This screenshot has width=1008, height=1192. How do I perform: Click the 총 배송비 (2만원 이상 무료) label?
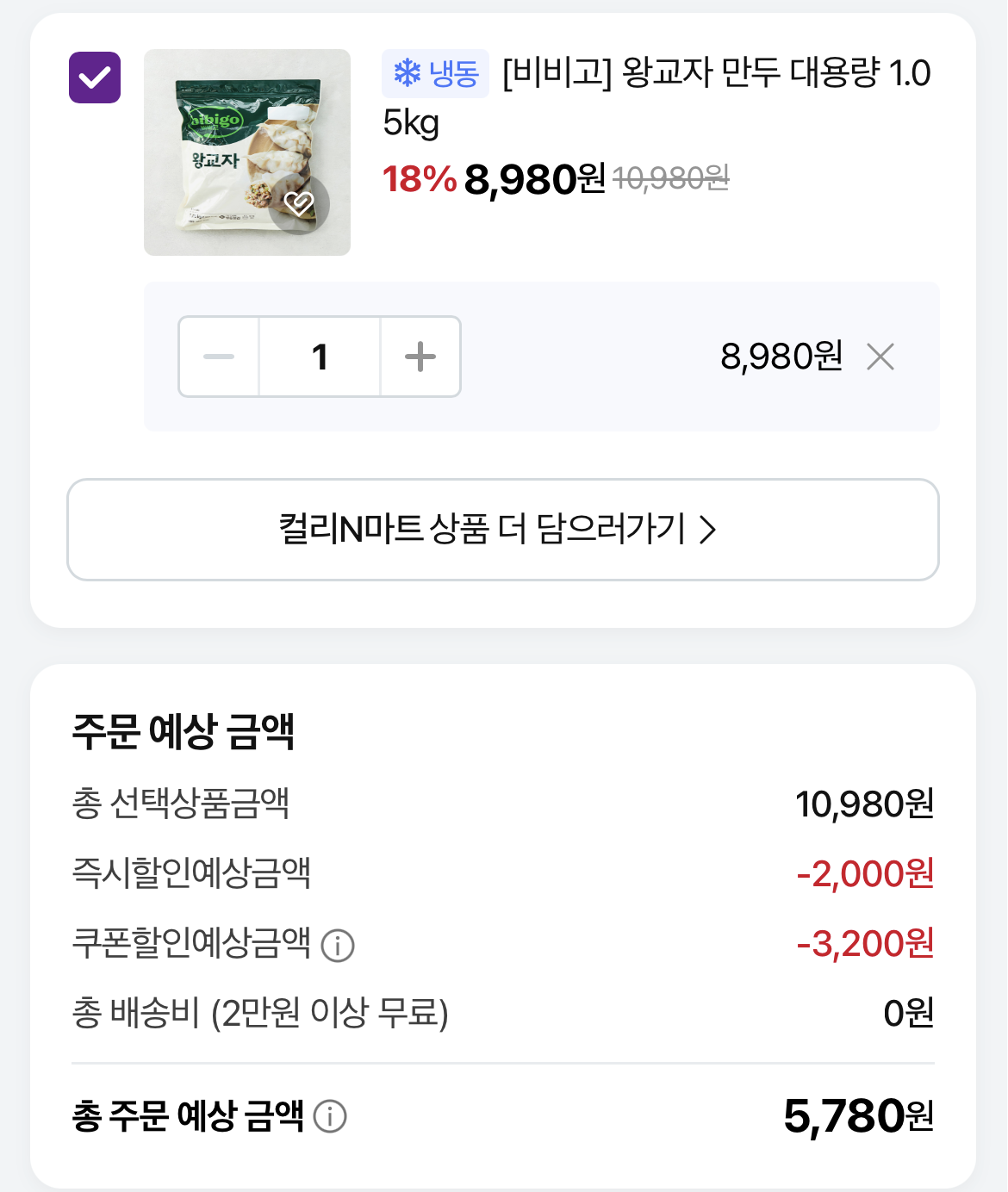coord(260,1014)
